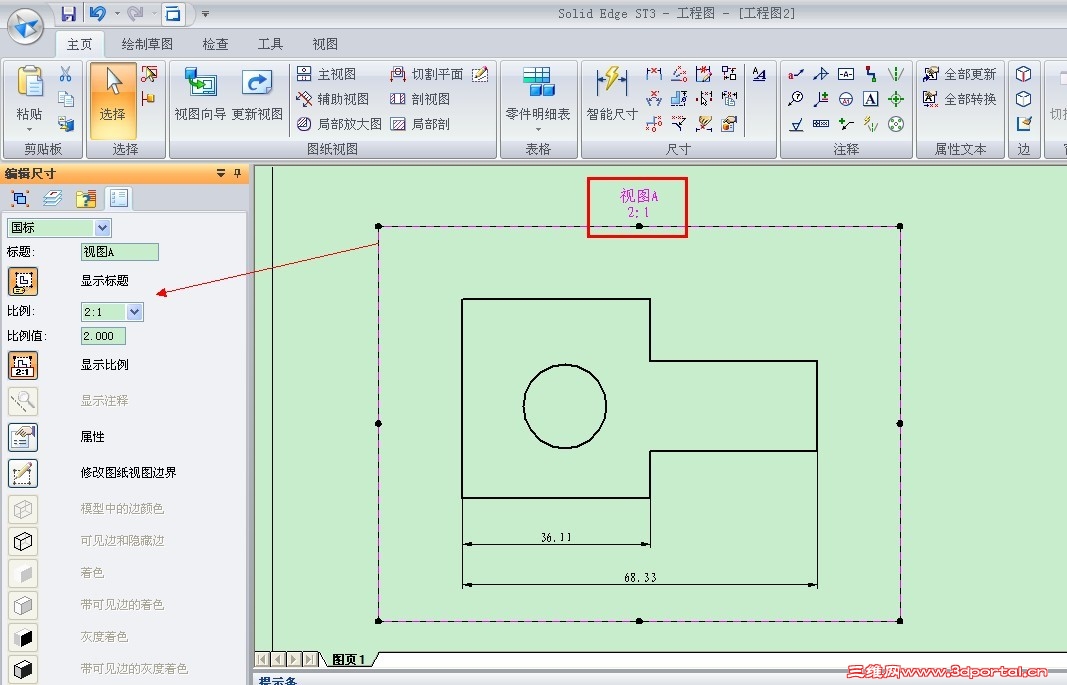
Task: Open the 工具 ribbon tab
Action: click(x=270, y=44)
